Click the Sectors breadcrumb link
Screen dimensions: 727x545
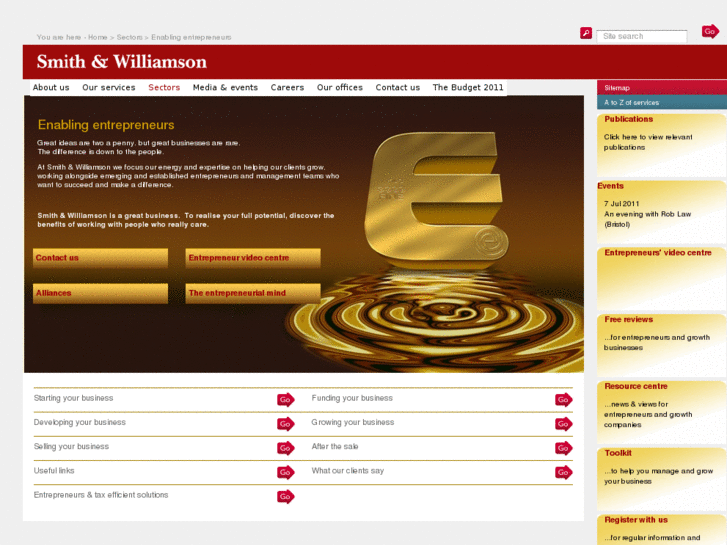click(129, 37)
